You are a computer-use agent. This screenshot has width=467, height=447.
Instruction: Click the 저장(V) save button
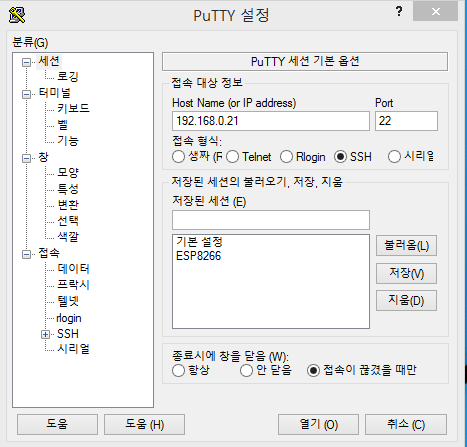406,273
